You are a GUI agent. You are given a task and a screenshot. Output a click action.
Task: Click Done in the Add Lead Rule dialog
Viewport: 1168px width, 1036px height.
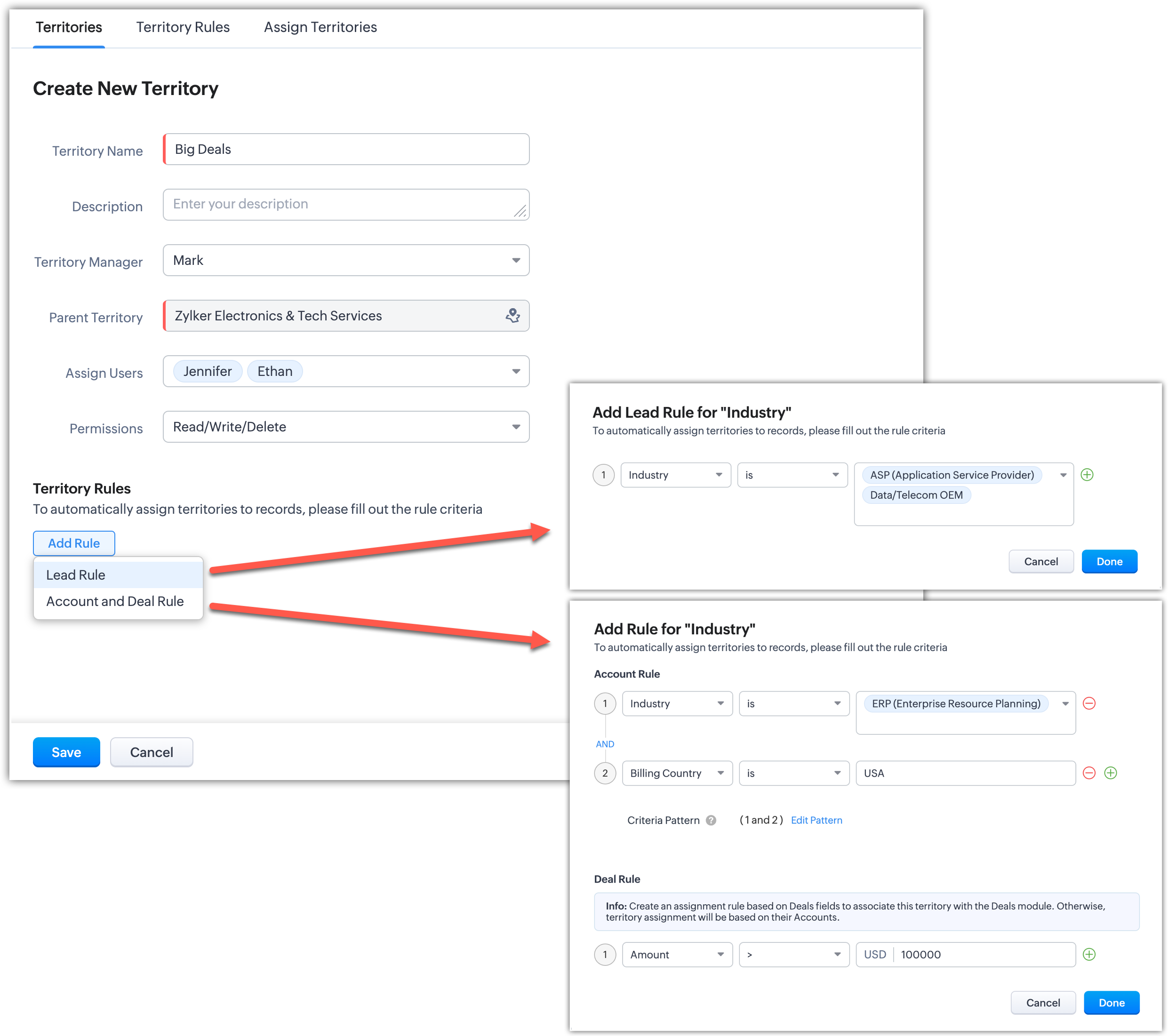pyautogui.click(x=1109, y=561)
